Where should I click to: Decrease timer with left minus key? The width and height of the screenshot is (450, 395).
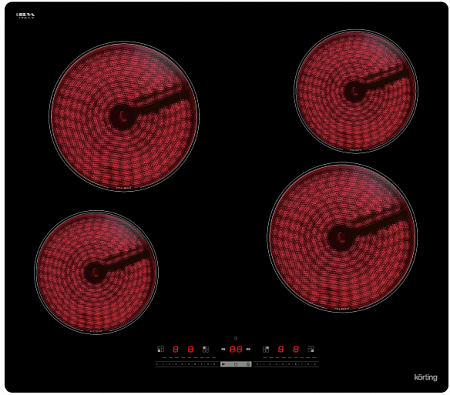223,349
